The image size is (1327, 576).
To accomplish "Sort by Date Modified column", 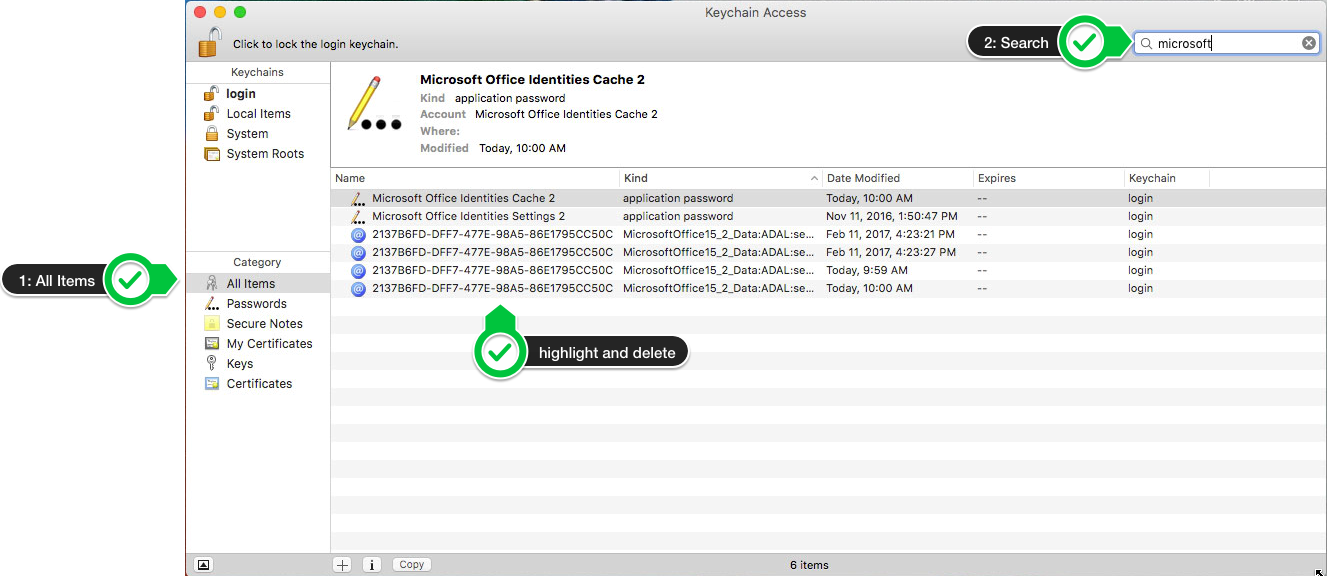I will [x=898, y=178].
